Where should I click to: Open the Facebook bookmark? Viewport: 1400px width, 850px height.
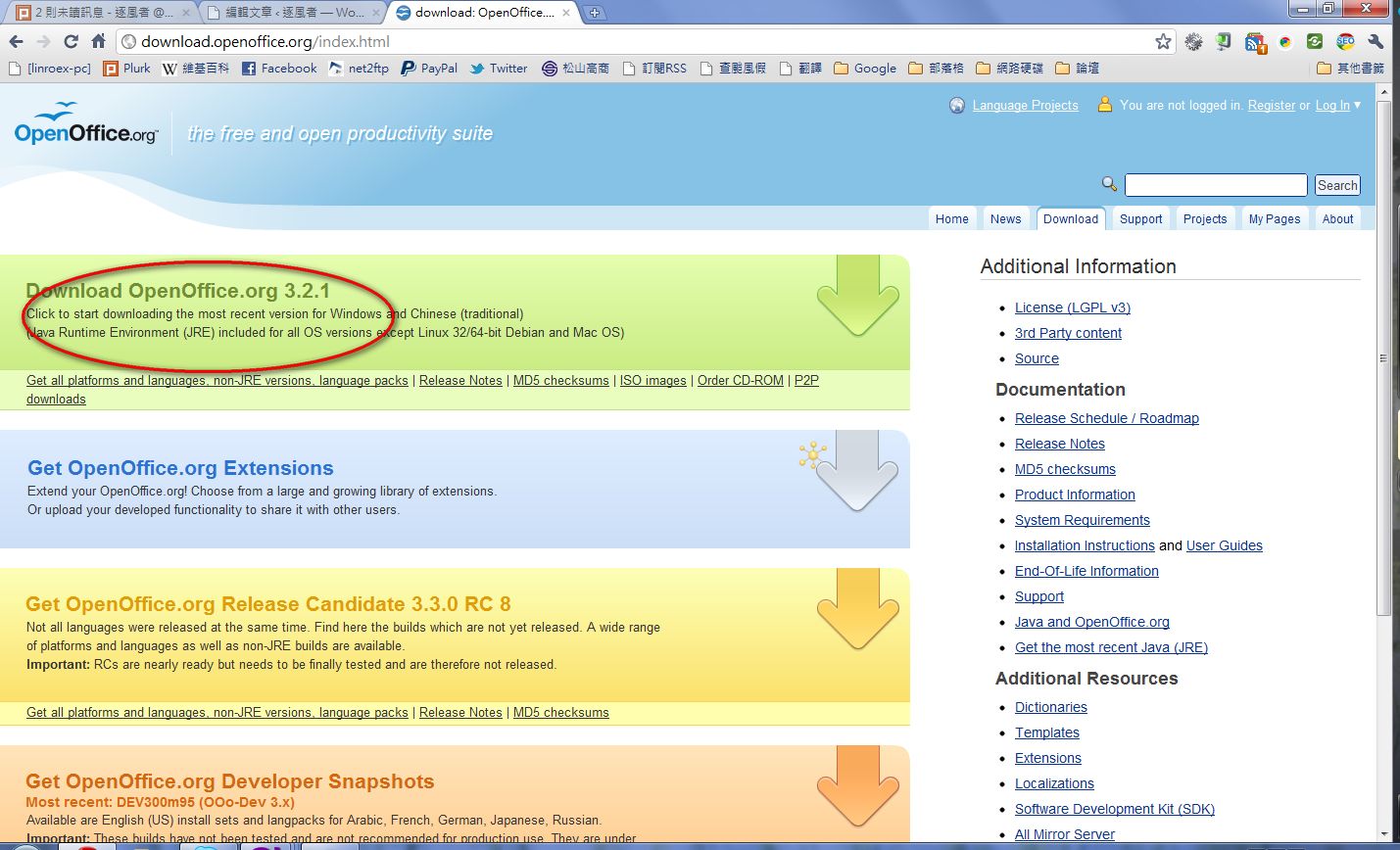pyautogui.click(x=279, y=69)
